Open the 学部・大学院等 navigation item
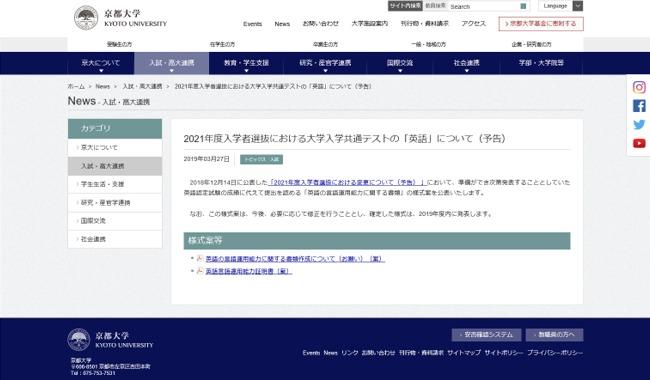Screen dimensions: 650x380 point(541,63)
